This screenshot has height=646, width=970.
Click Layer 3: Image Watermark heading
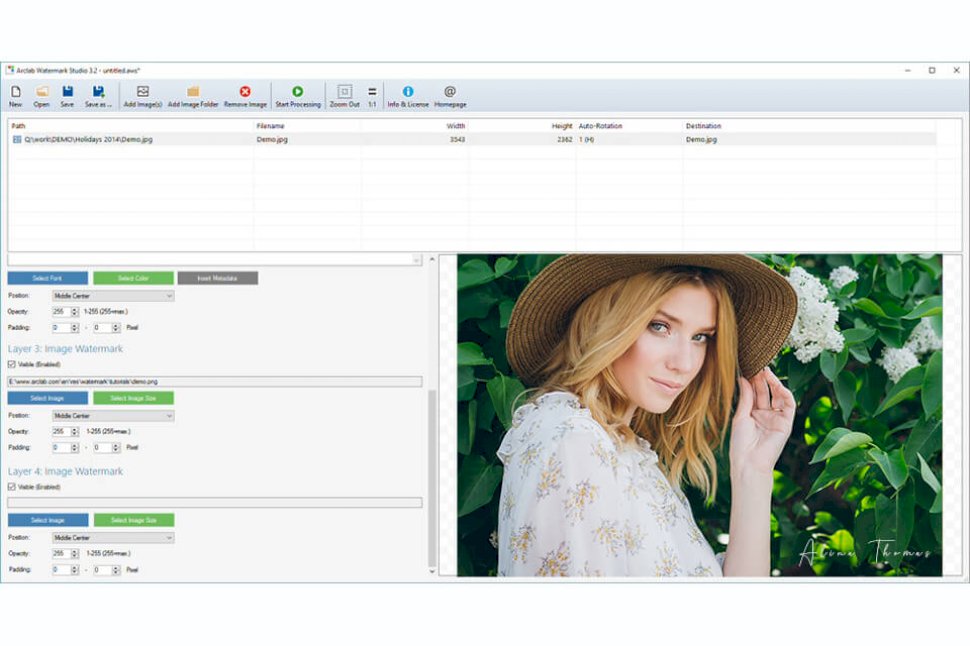pos(66,349)
